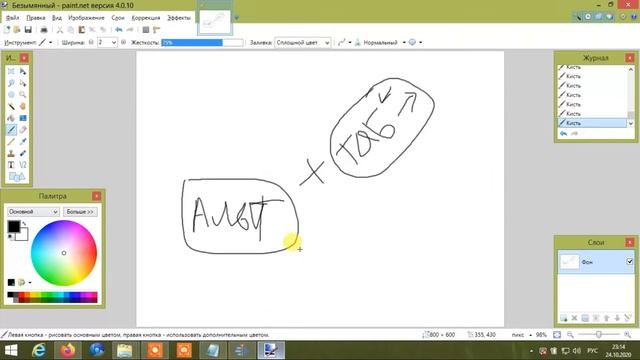Select the Pencil tool
640x360 pixels.
[11, 142]
